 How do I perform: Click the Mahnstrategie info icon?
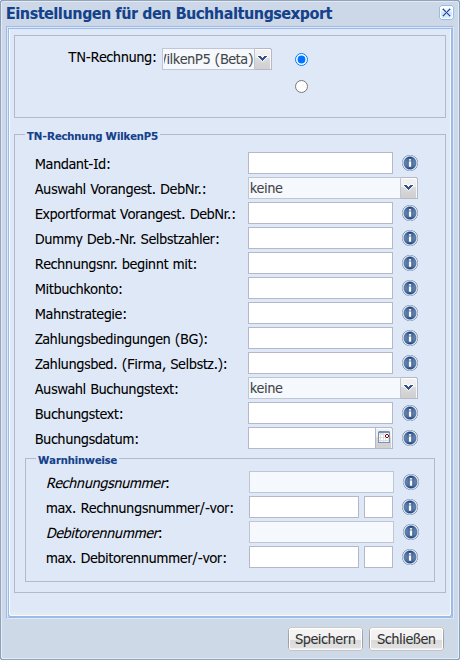(x=410, y=313)
